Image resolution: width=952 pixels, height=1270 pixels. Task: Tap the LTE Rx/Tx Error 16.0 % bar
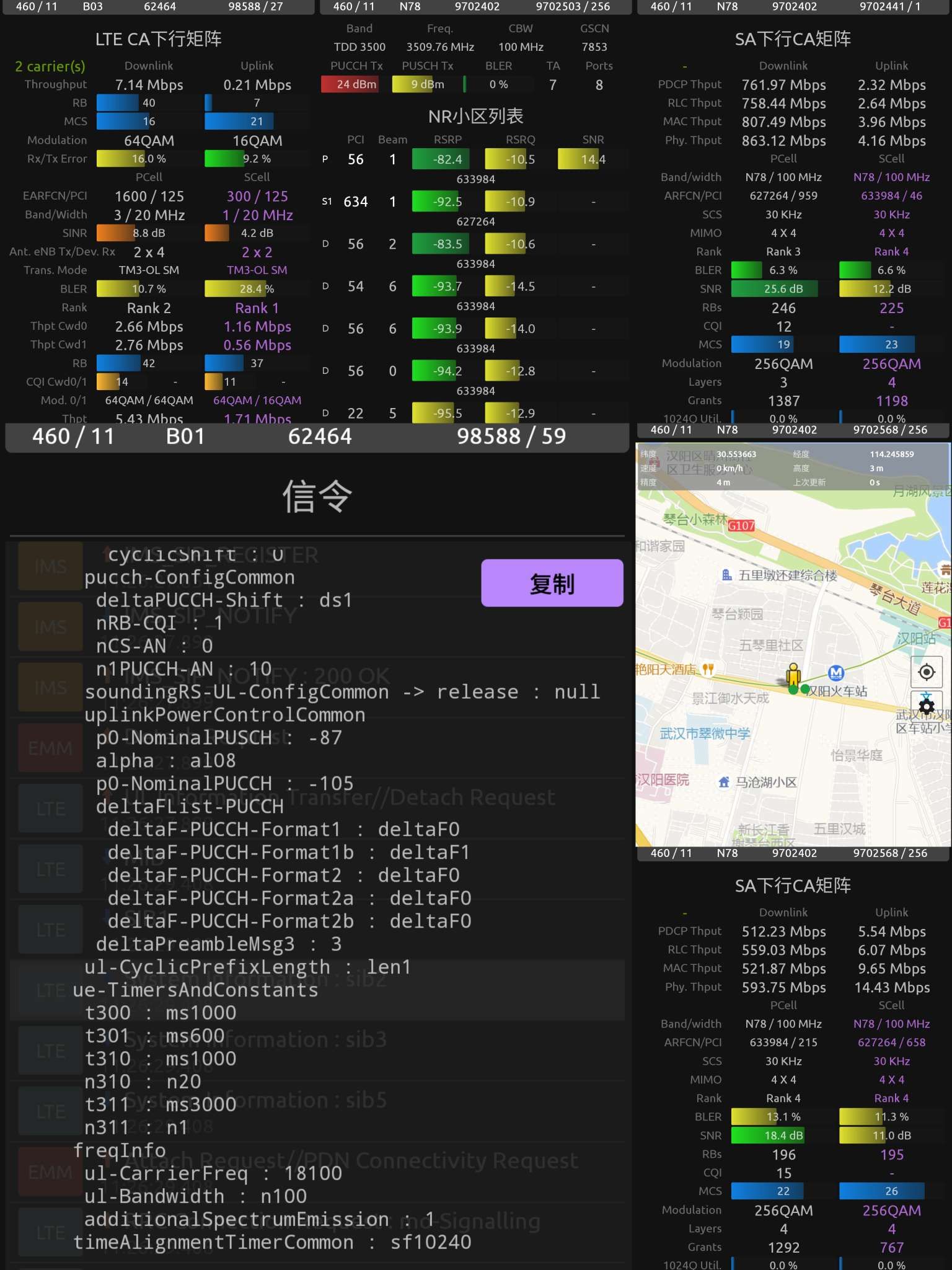(x=149, y=159)
